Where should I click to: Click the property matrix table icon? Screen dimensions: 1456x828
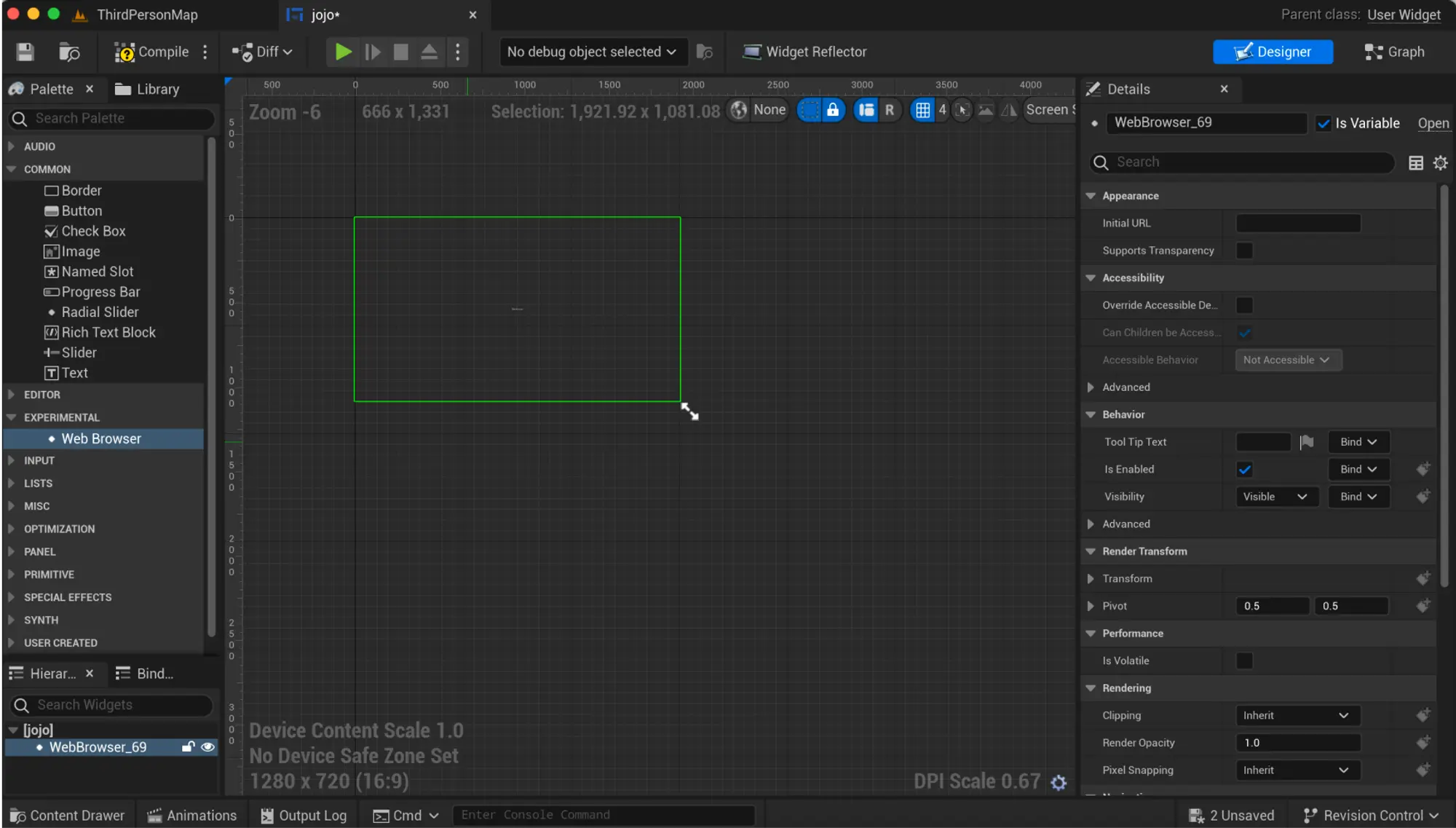tap(1415, 162)
